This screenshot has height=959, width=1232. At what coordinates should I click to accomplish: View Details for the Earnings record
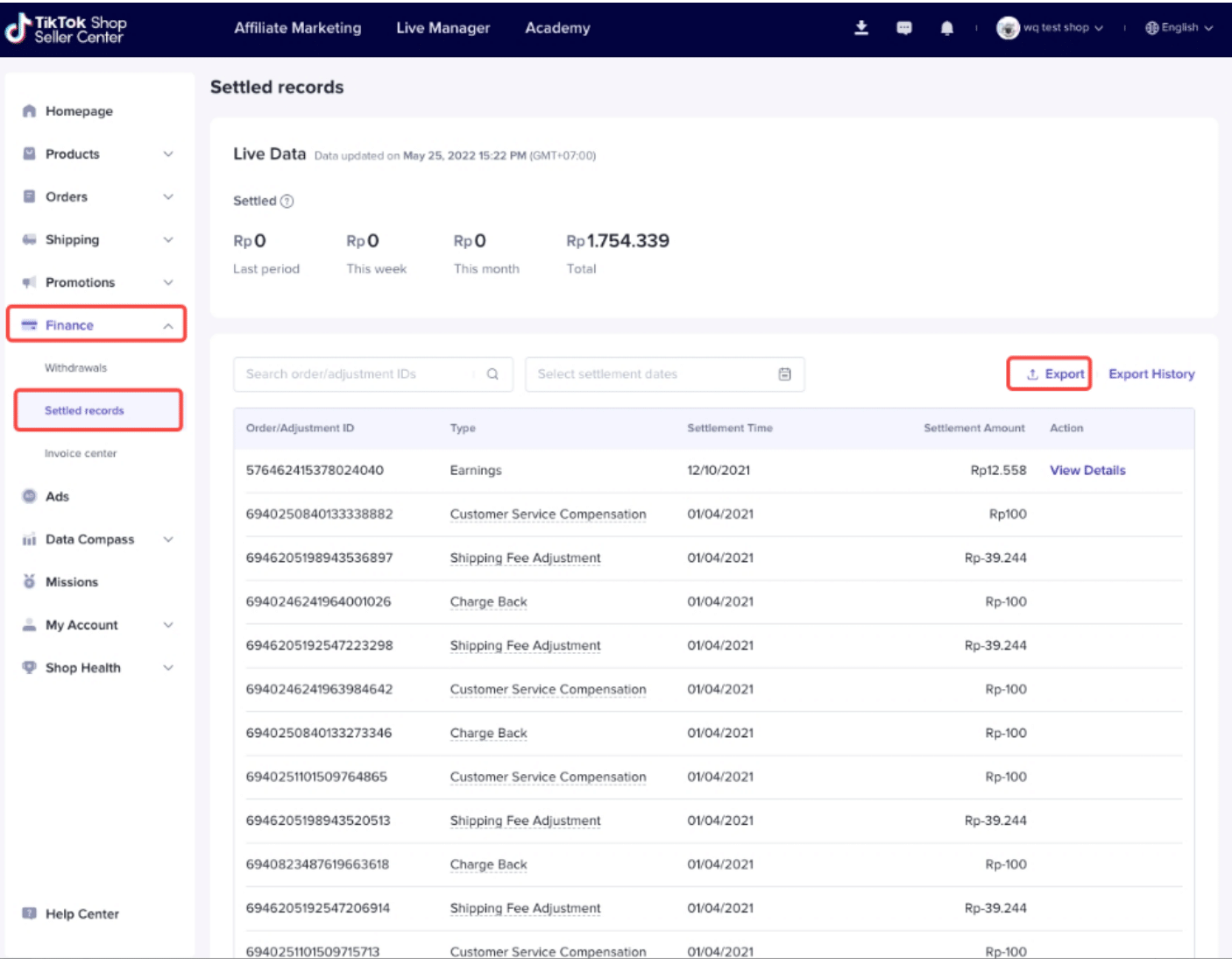1087,471
